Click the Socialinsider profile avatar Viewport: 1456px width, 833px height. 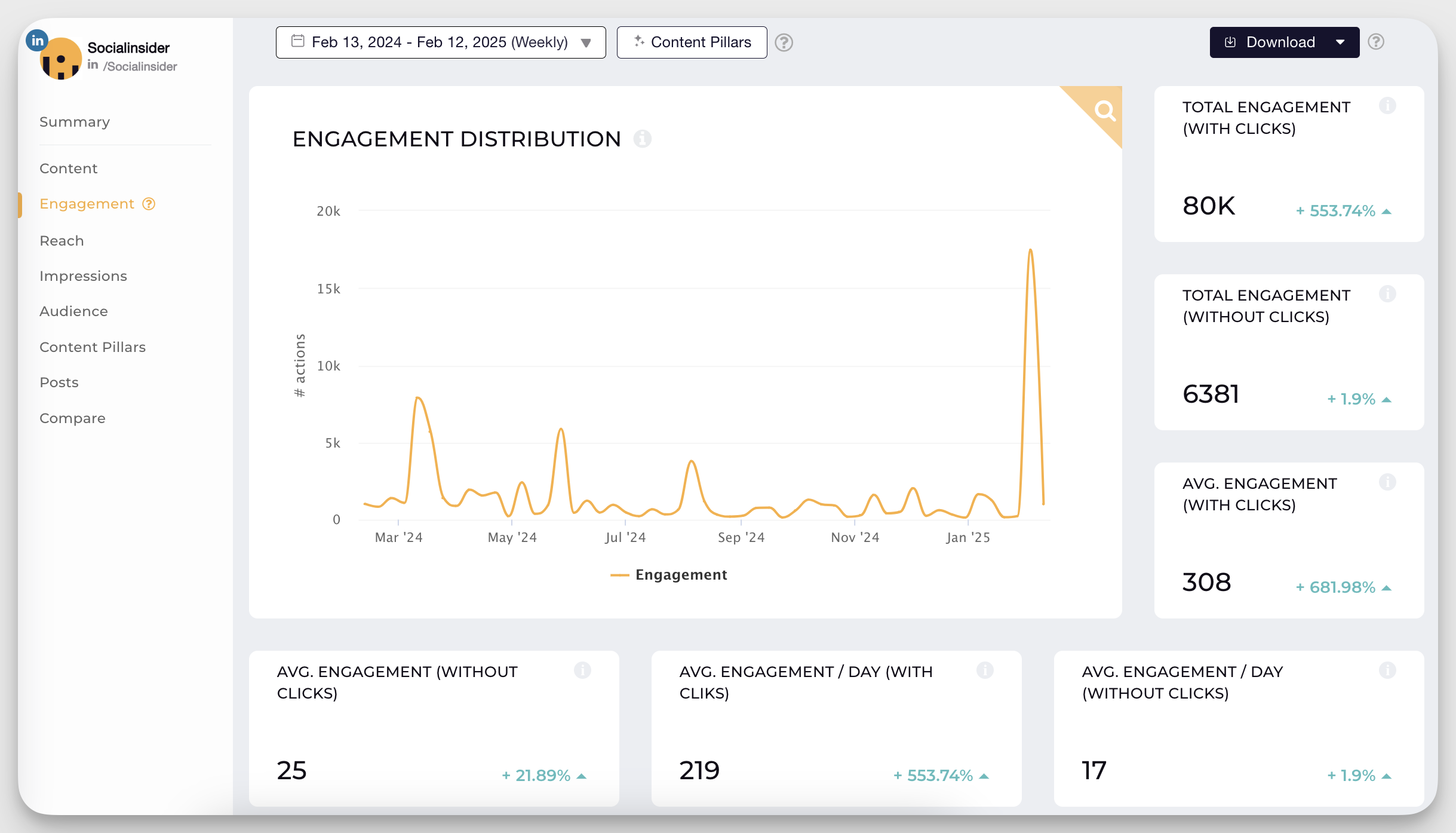[60, 59]
